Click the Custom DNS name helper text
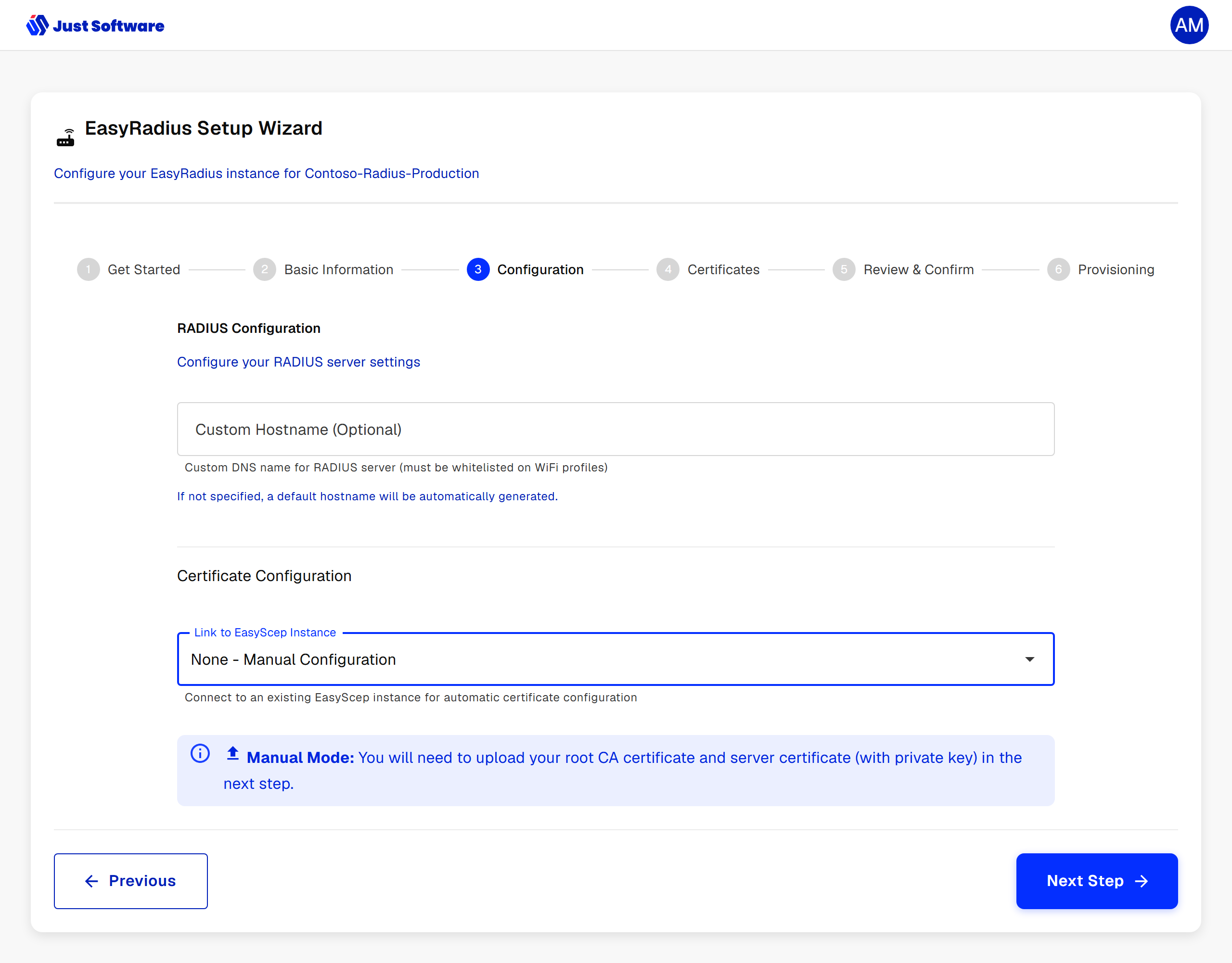The height and width of the screenshot is (963, 1232). (x=396, y=468)
